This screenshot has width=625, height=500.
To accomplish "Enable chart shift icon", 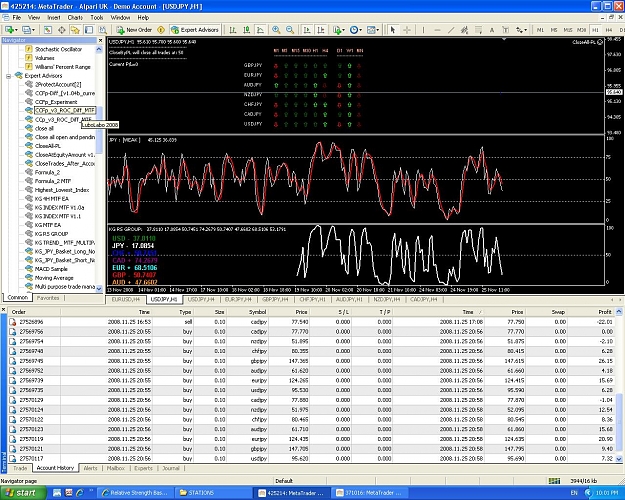I will pyautogui.click(x=321, y=30).
